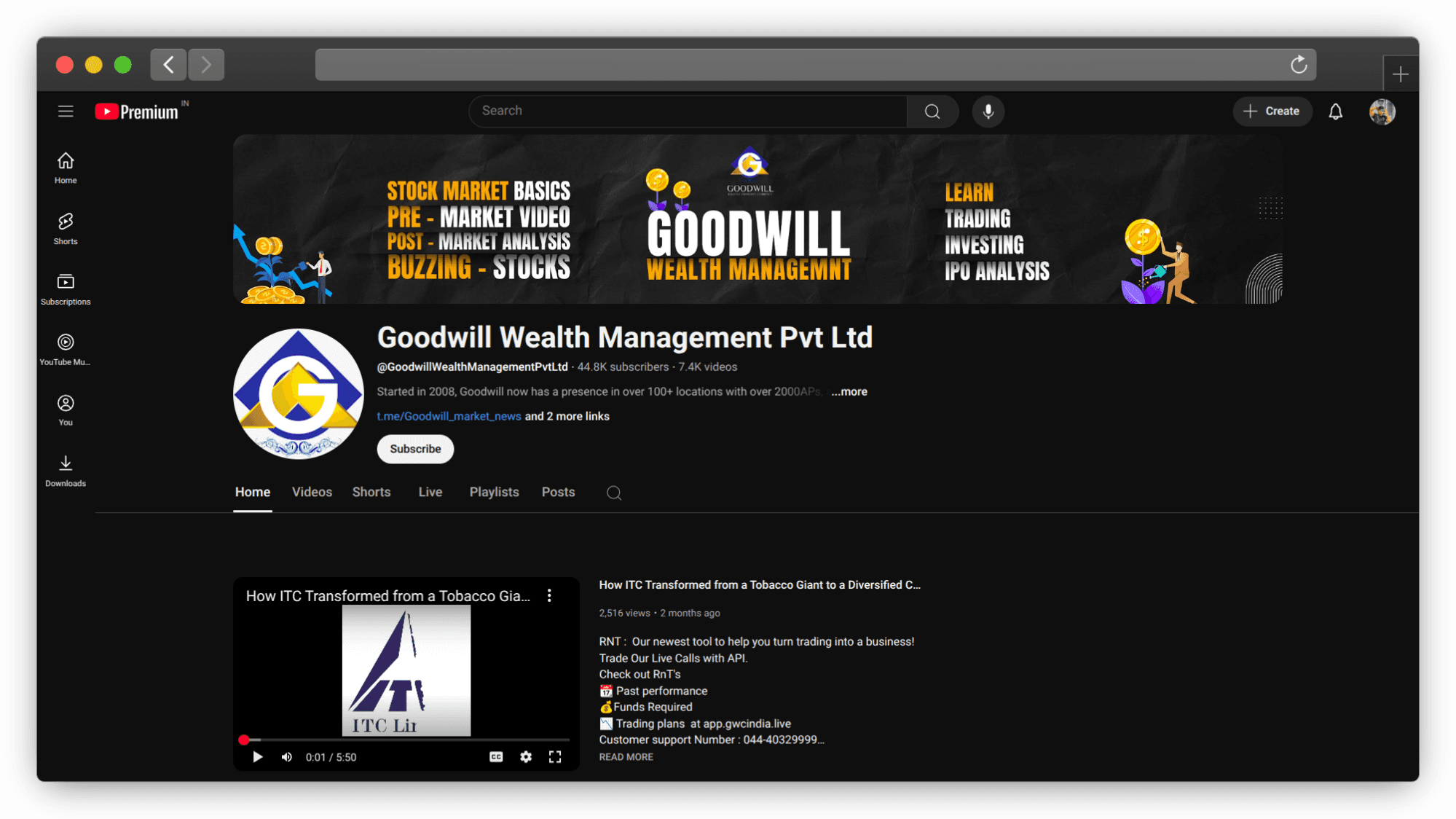
Task: Click the Create button
Action: pyautogui.click(x=1272, y=111)
